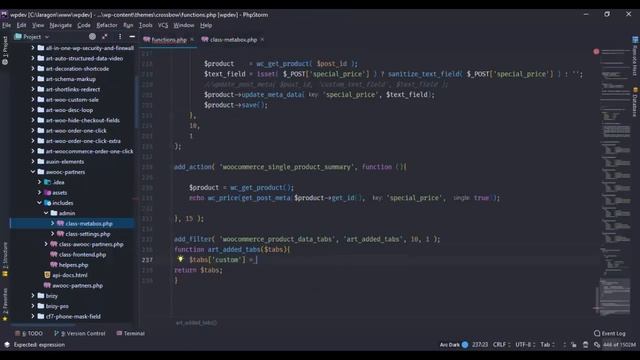Close the functions.php tab
This screenshot has height=360, width=640.
pos(192,40)
